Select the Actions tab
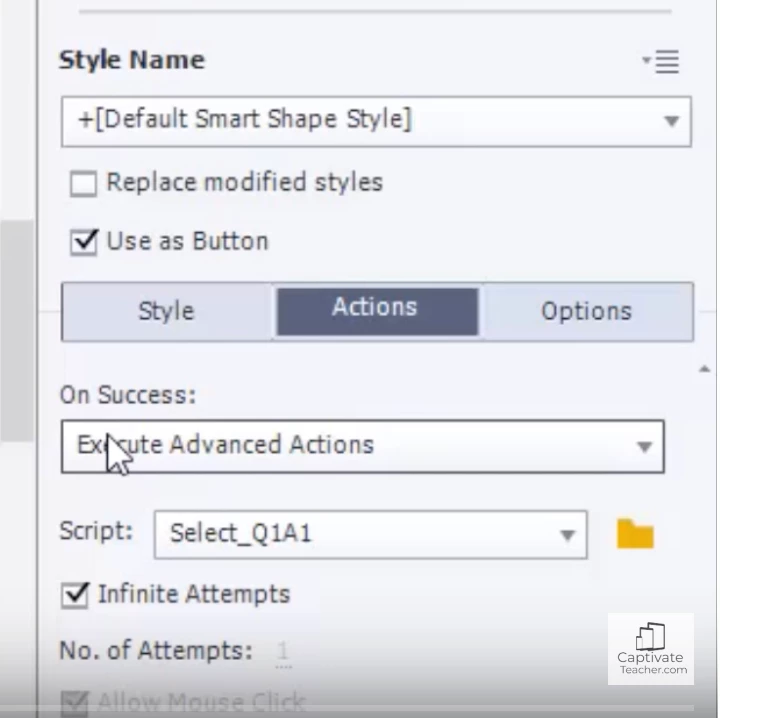The image size is (766, 718). click(x=377, y=312)
